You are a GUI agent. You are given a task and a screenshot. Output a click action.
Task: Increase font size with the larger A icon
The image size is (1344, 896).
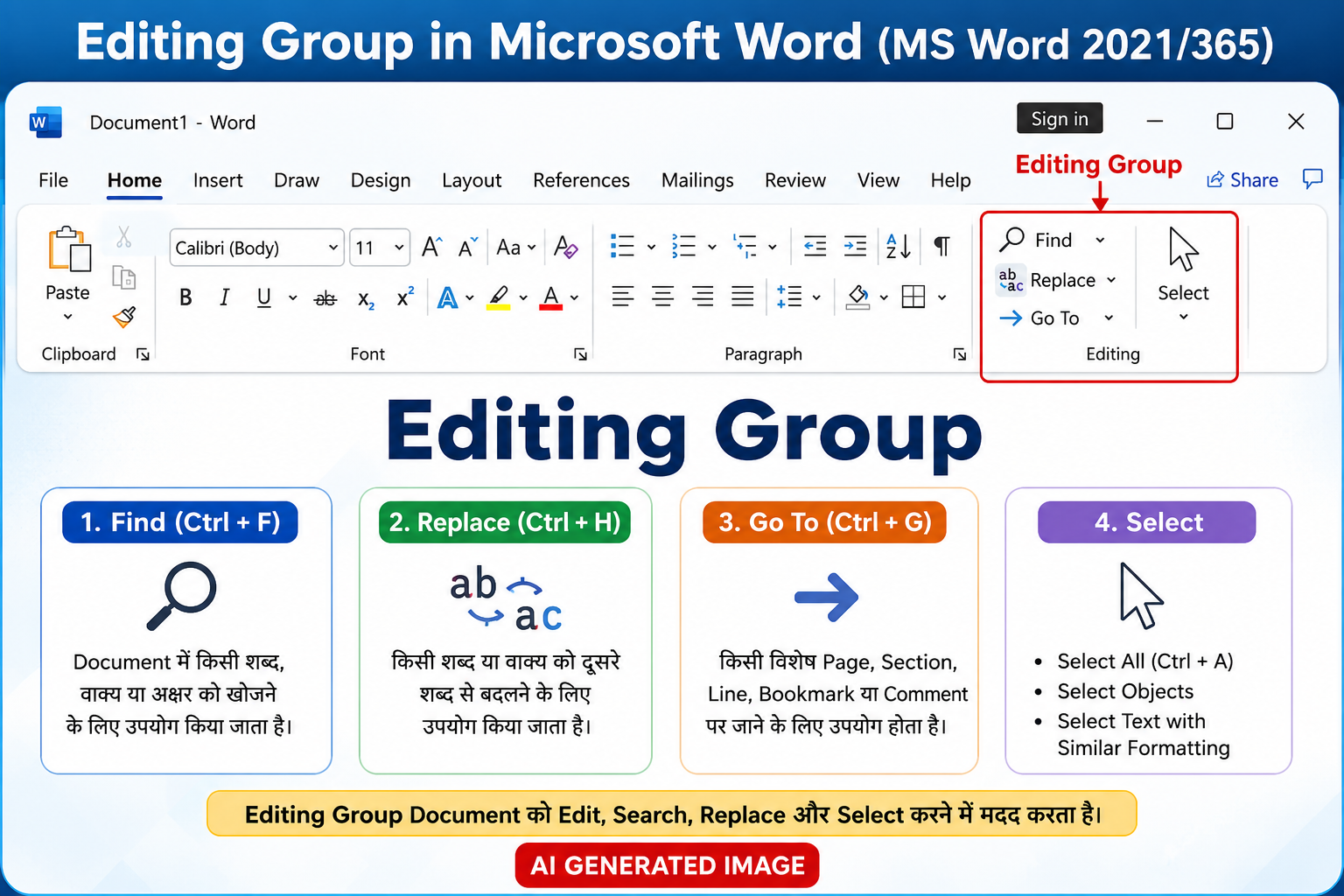(432, 248)
